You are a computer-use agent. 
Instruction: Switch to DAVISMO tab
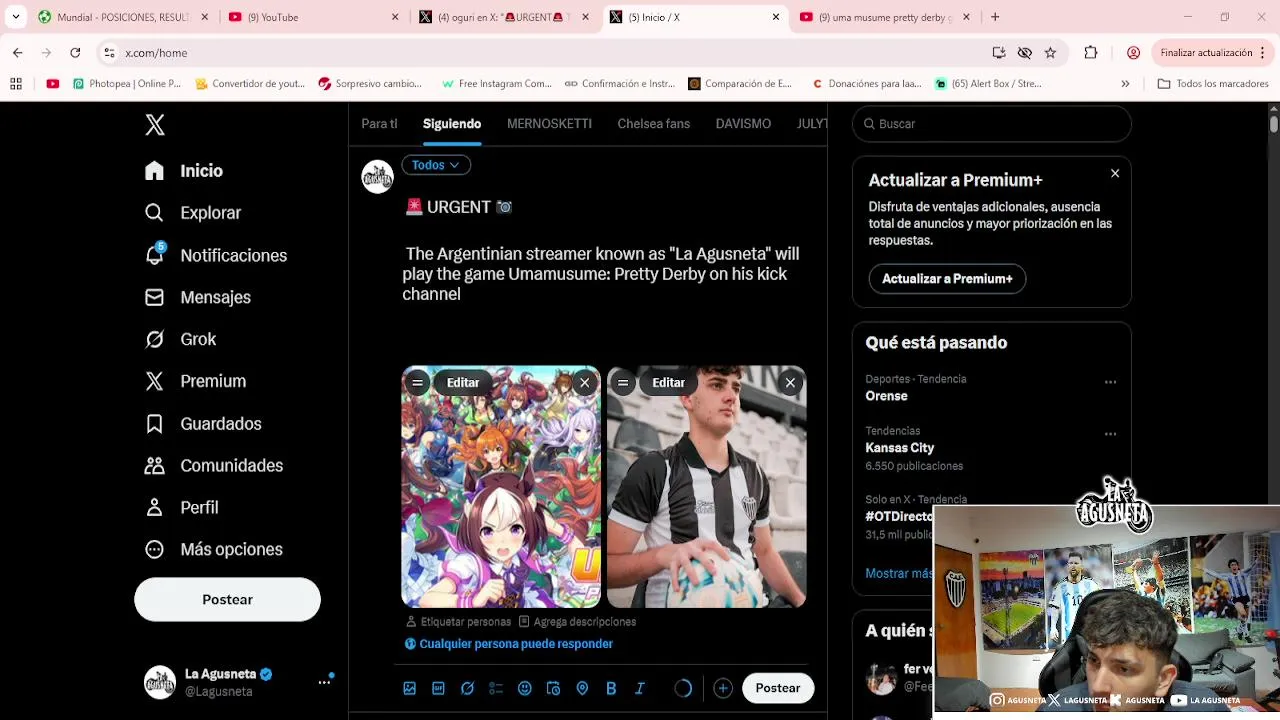point(743,124)
